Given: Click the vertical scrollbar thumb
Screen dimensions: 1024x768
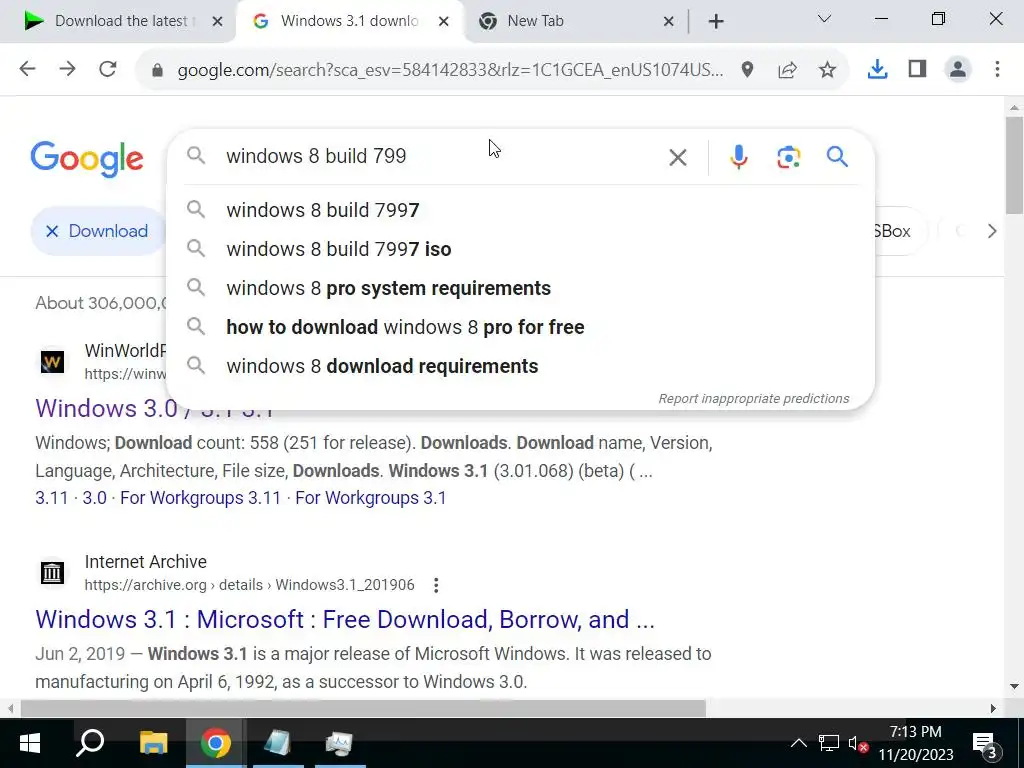Looking at the screenshot, I should 1014,165.
